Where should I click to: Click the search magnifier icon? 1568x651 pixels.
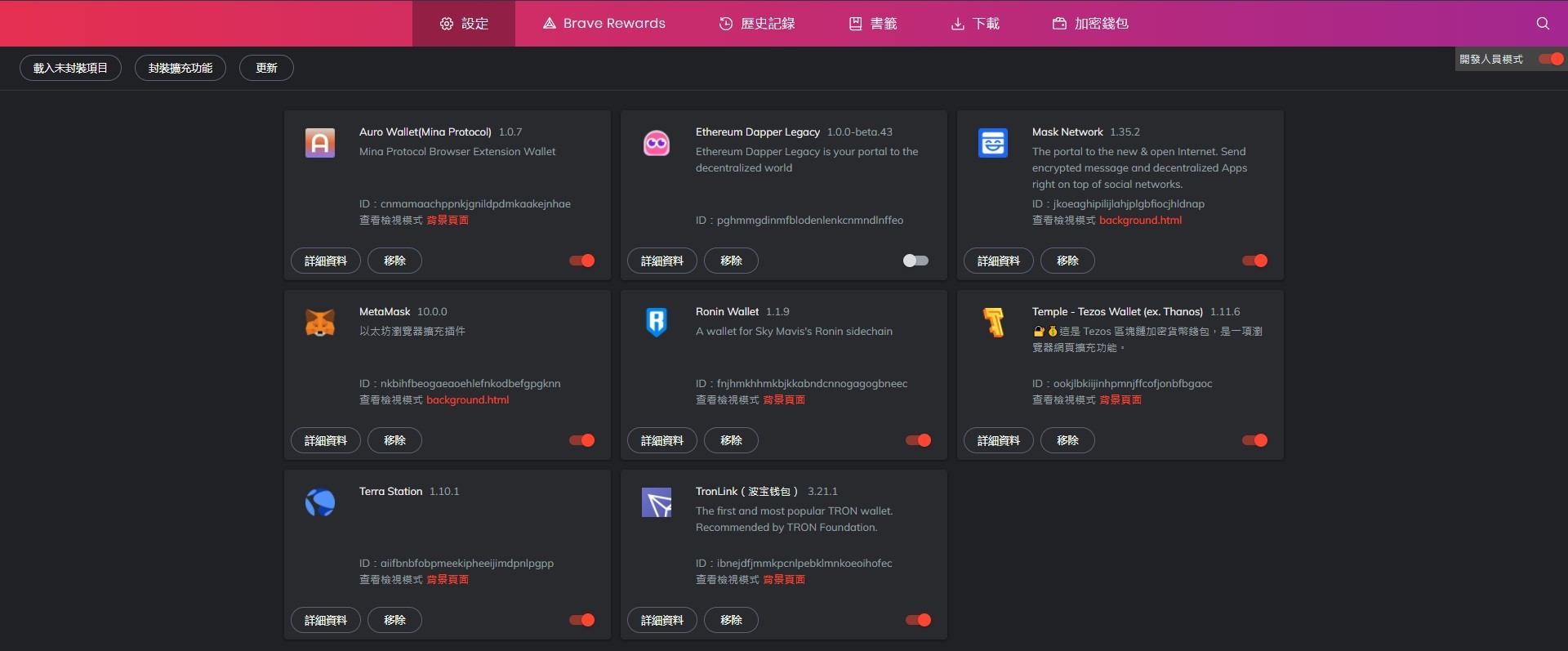tap(1543, 24)
